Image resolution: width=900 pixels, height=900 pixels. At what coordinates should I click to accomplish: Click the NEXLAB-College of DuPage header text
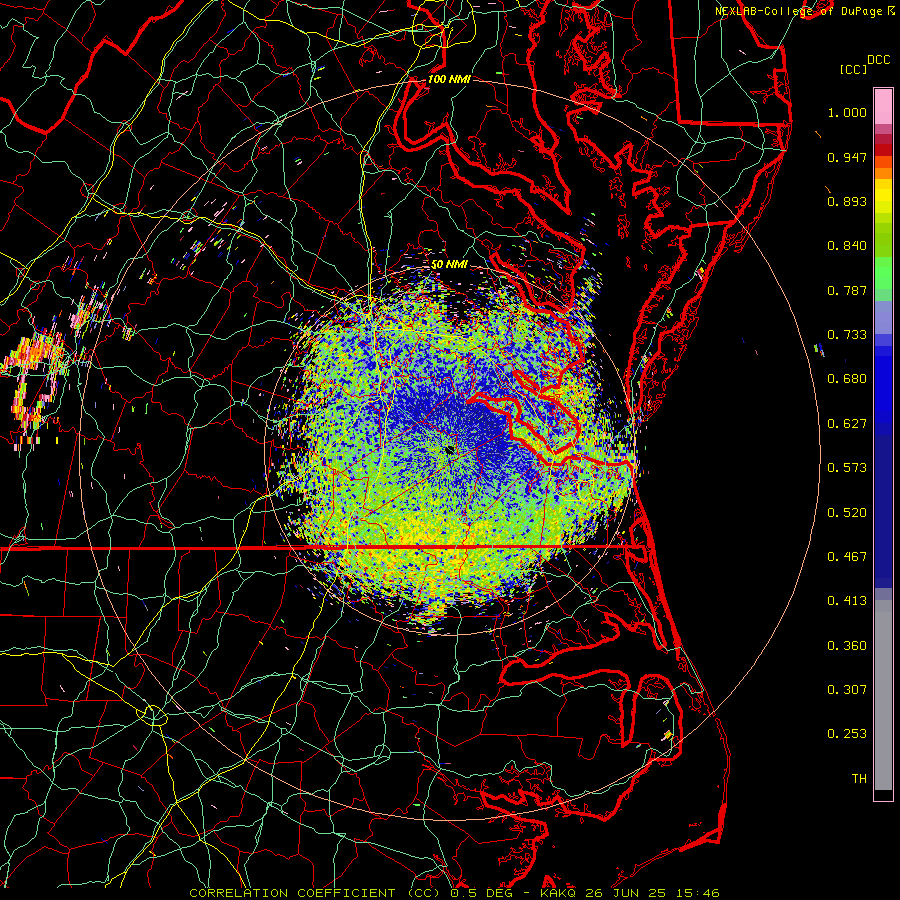[x=798, y=11]
